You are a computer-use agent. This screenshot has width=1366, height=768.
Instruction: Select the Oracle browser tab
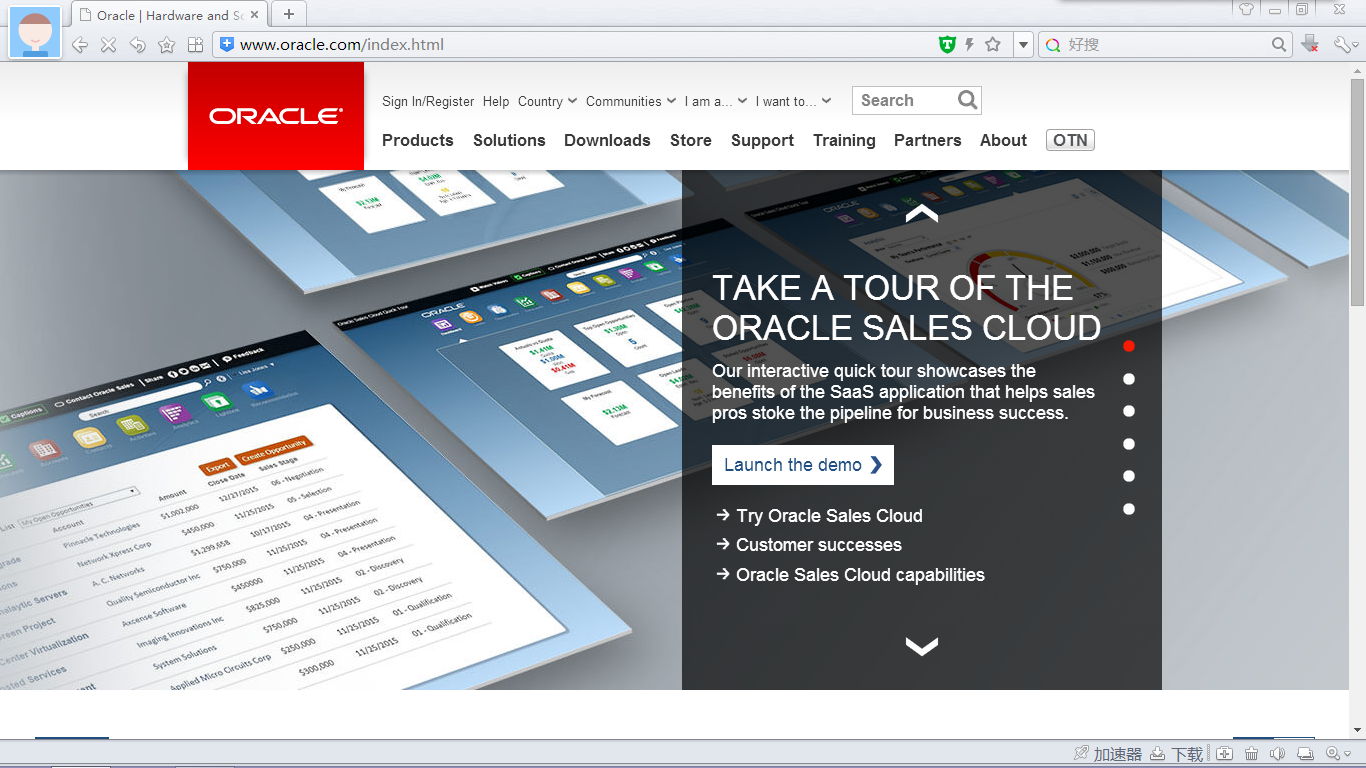pyautogui.click(x=168, y=15)
